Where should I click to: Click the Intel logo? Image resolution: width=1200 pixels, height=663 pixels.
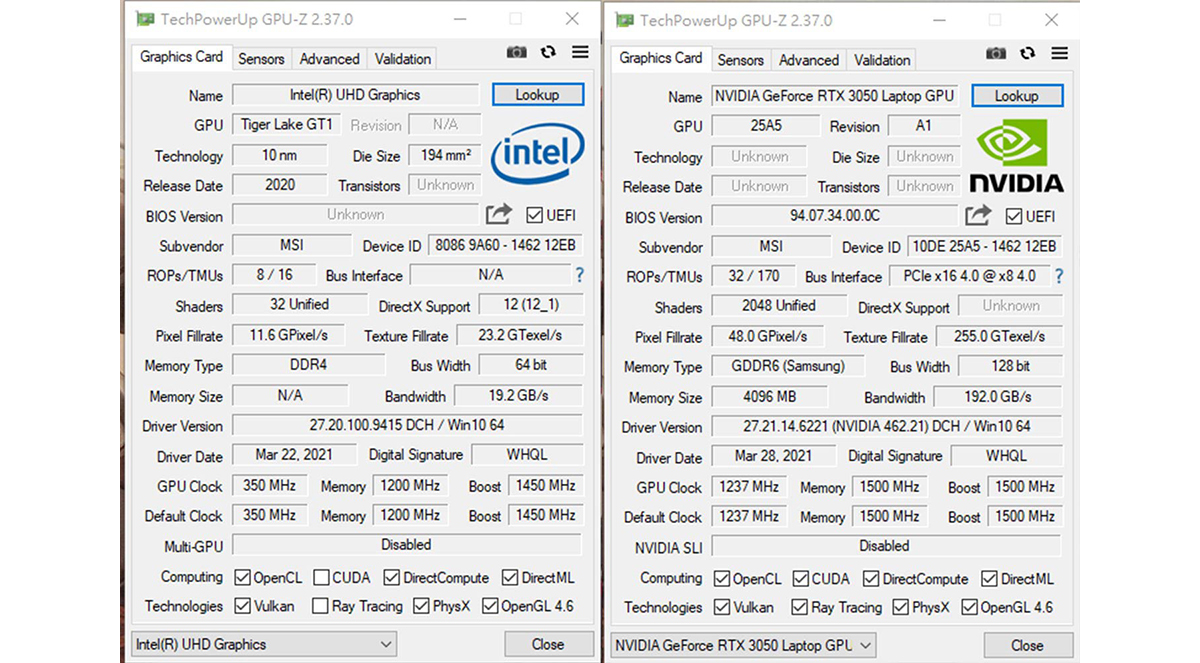(x=537, y=153)
